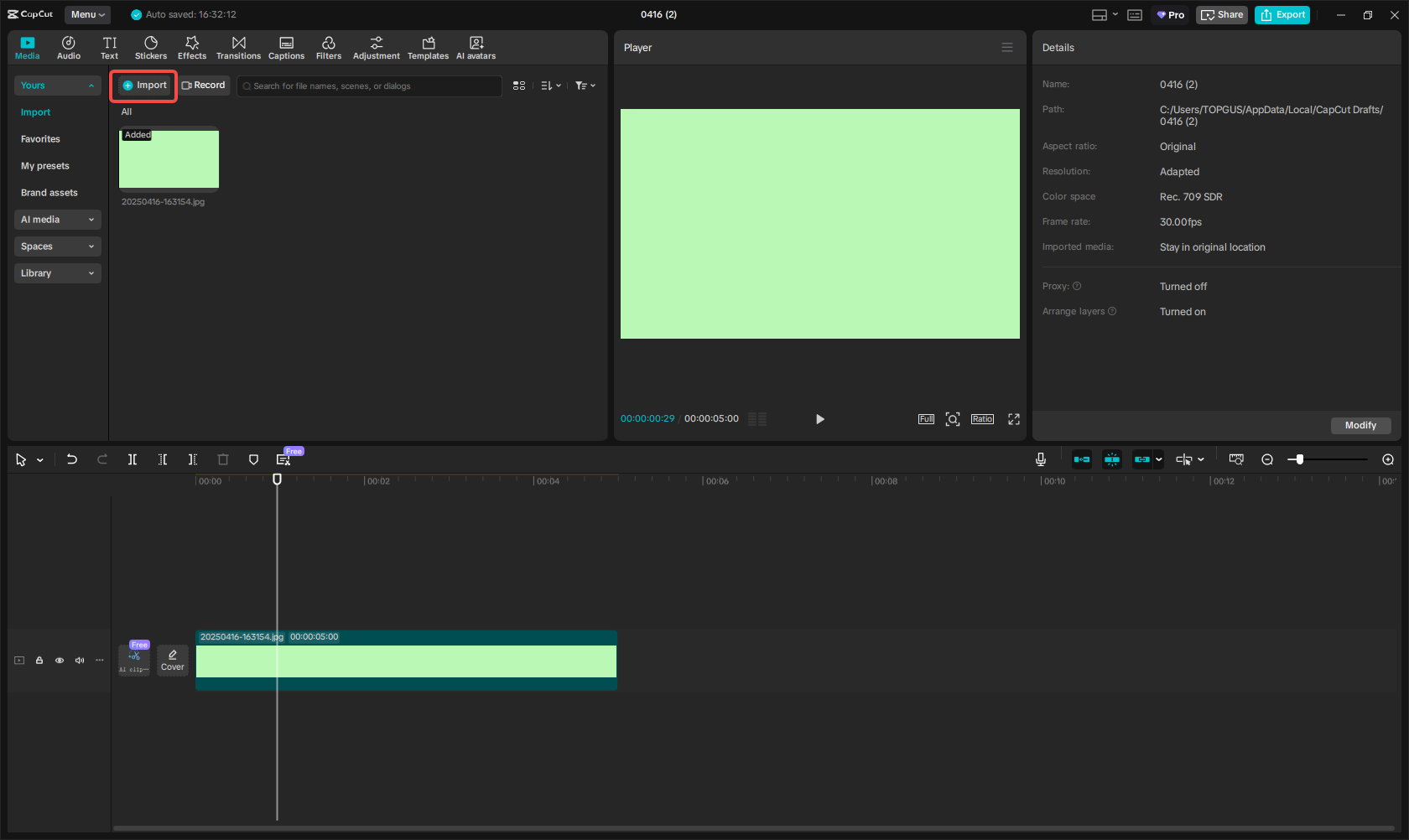Lock the main video track
This screenshot has width=1409, height=840.
click(x=39, y=660)
